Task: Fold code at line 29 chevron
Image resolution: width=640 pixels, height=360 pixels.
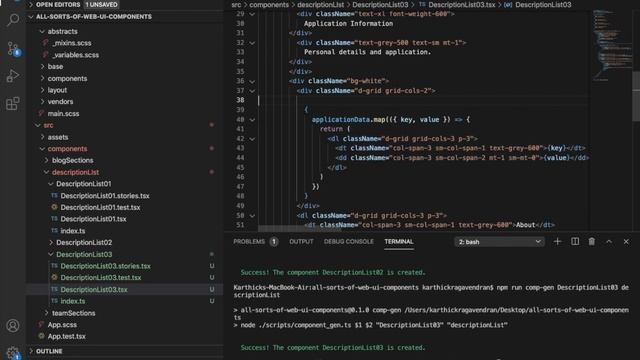Action: pyautogui.click(x=252, y=14)
